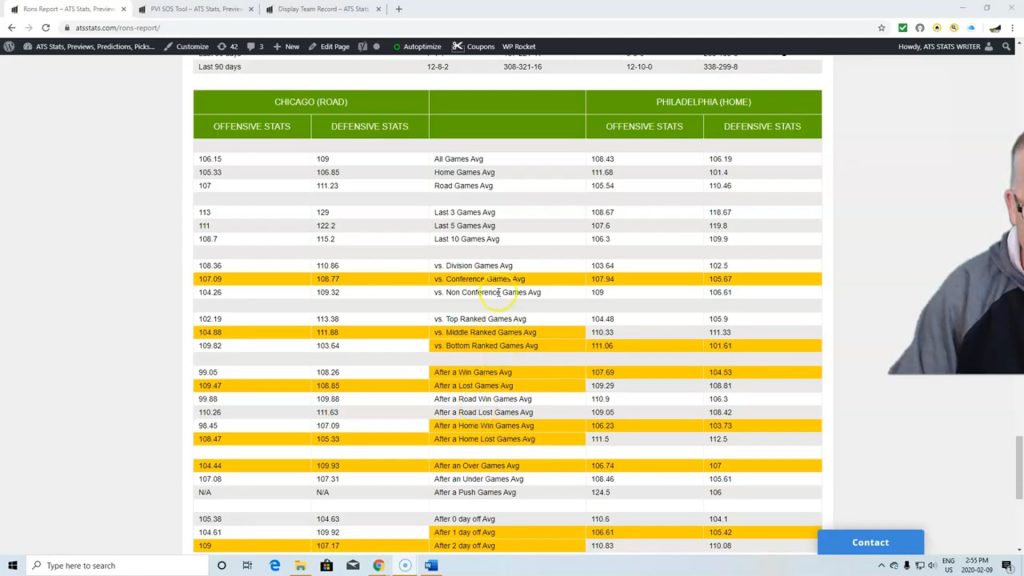Close the Rons Report tab

pyautogui.click(x=124, y=9)
